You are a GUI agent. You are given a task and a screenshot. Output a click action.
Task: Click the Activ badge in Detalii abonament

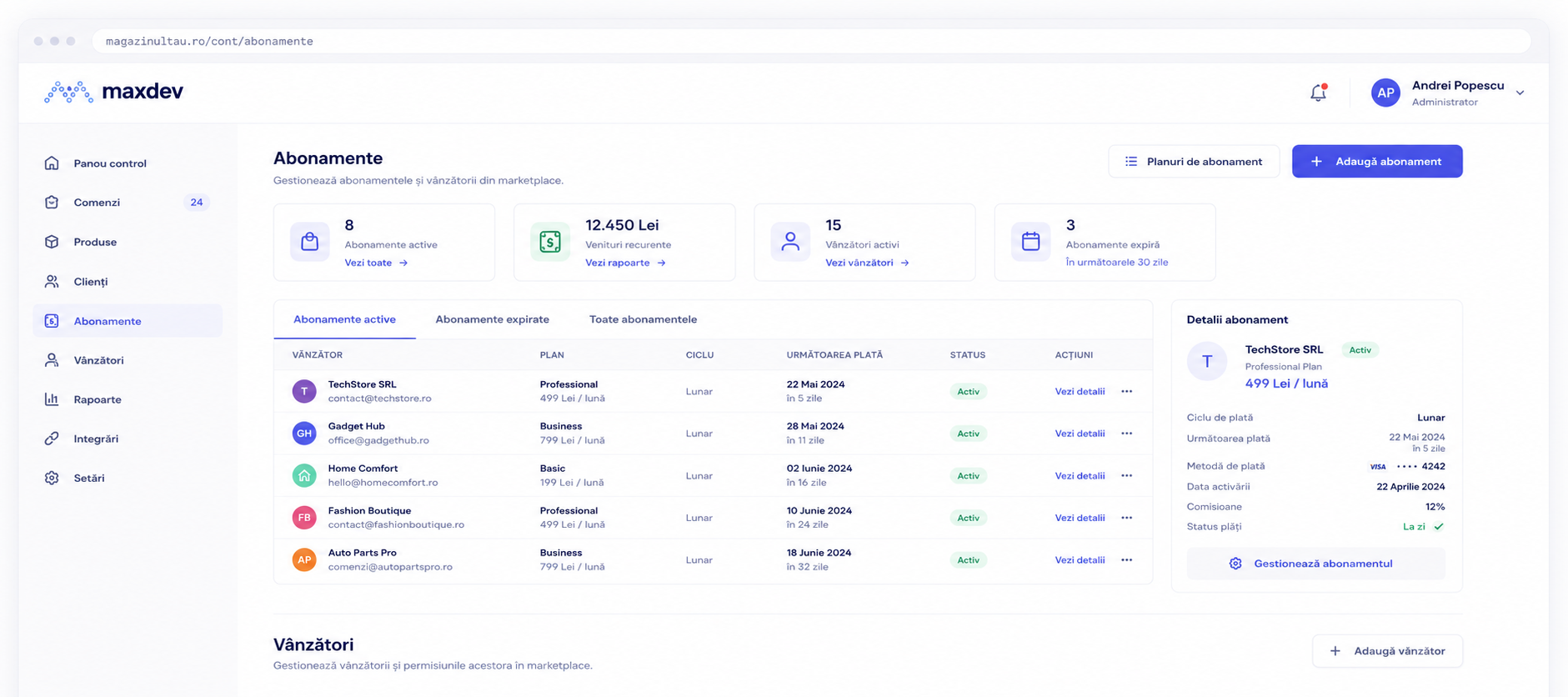click(x=1360, y=350)
